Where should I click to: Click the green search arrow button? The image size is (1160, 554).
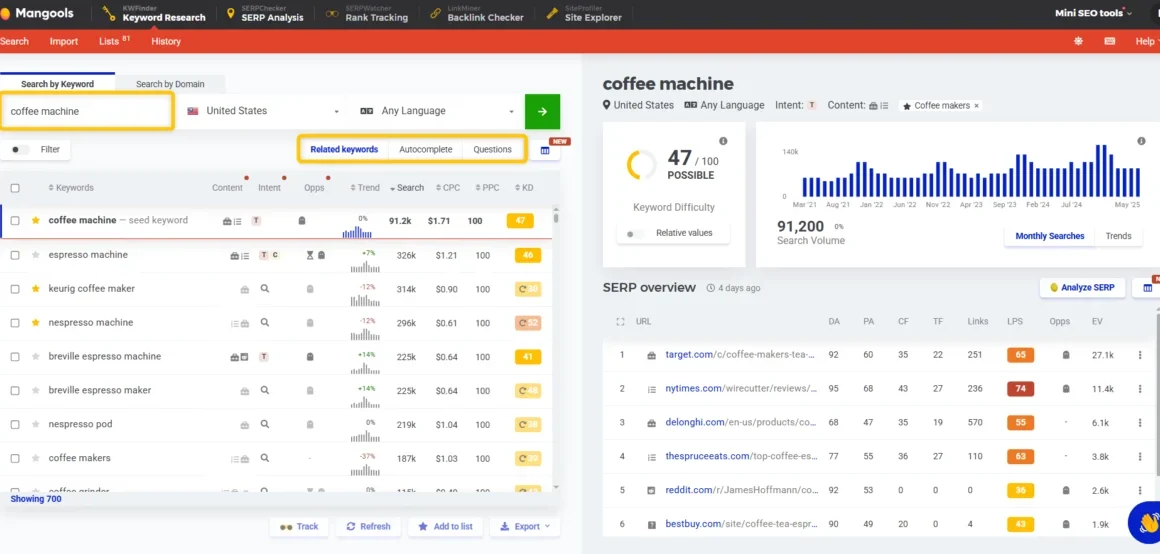542,111
